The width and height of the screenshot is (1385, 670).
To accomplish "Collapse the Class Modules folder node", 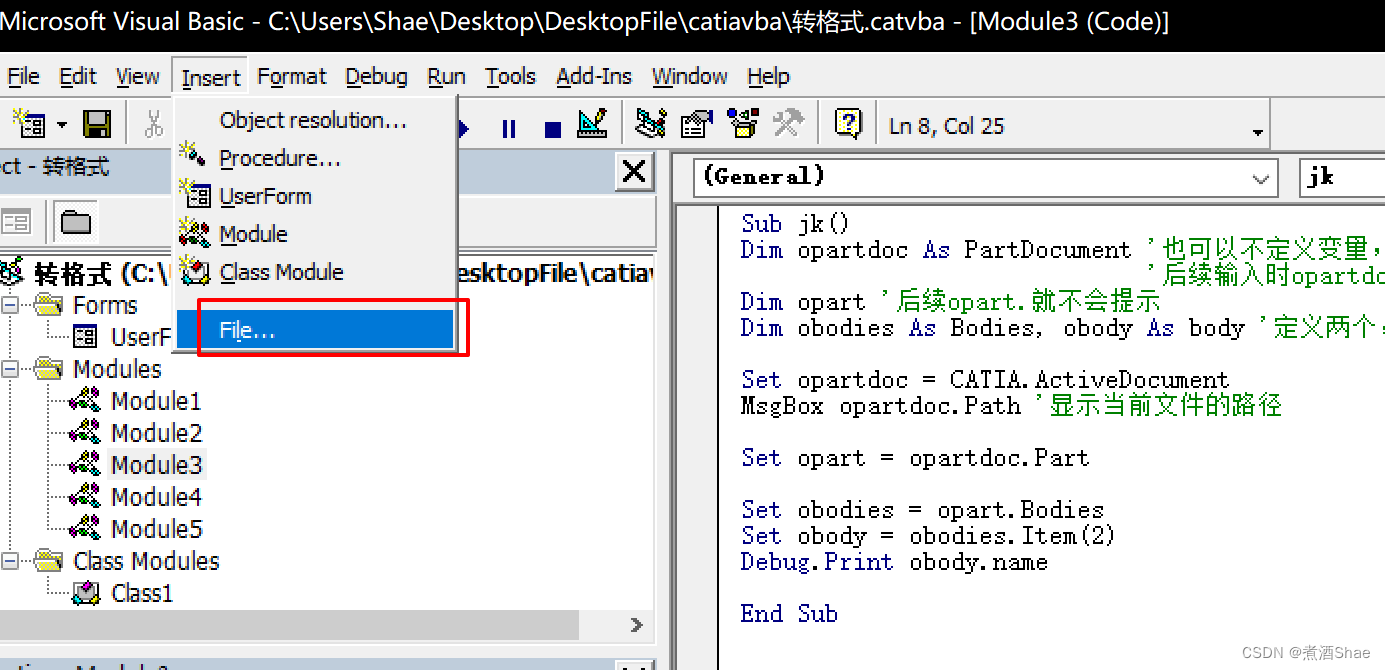I will (x=9, y=561).
